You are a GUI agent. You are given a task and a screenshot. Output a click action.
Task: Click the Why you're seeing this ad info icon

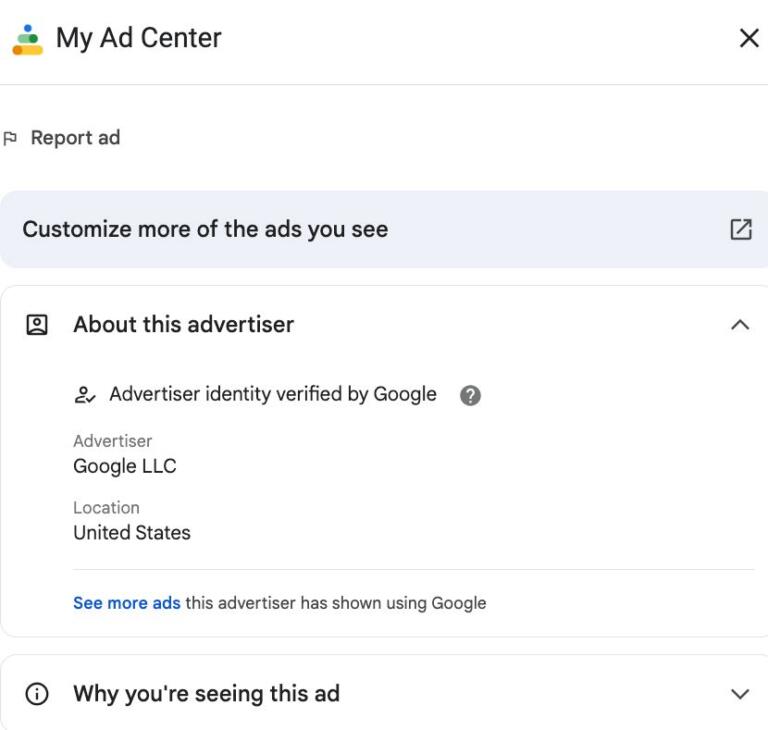pyautogui.click(x=37, y=694)
